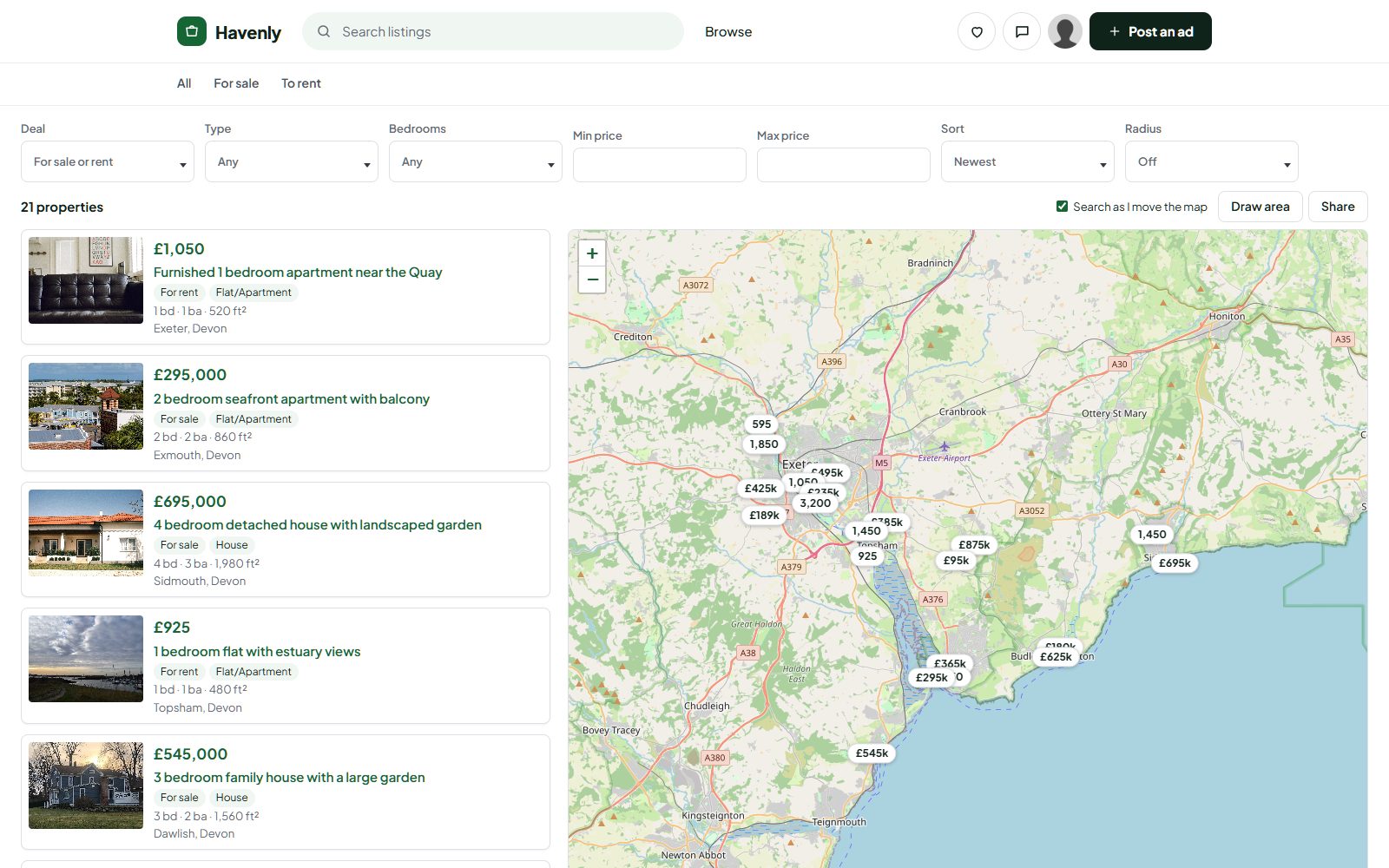Switch to the To rent tab
This screenshot has height=868, width=1389.
[x=301, y=83]
